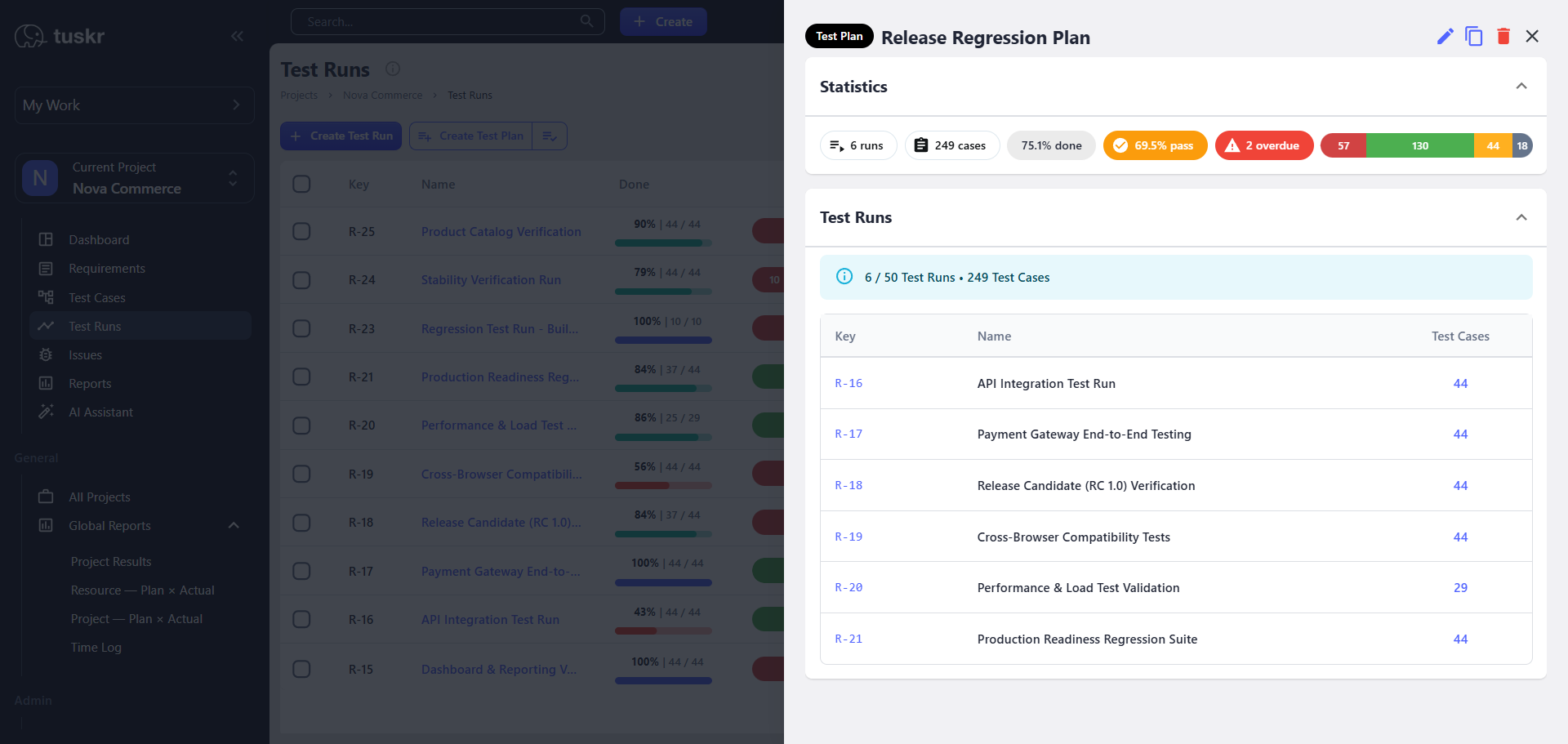1568x744 pixels.
Task: Duplicate the test plan using copy icon
Action: point(1474,36)
